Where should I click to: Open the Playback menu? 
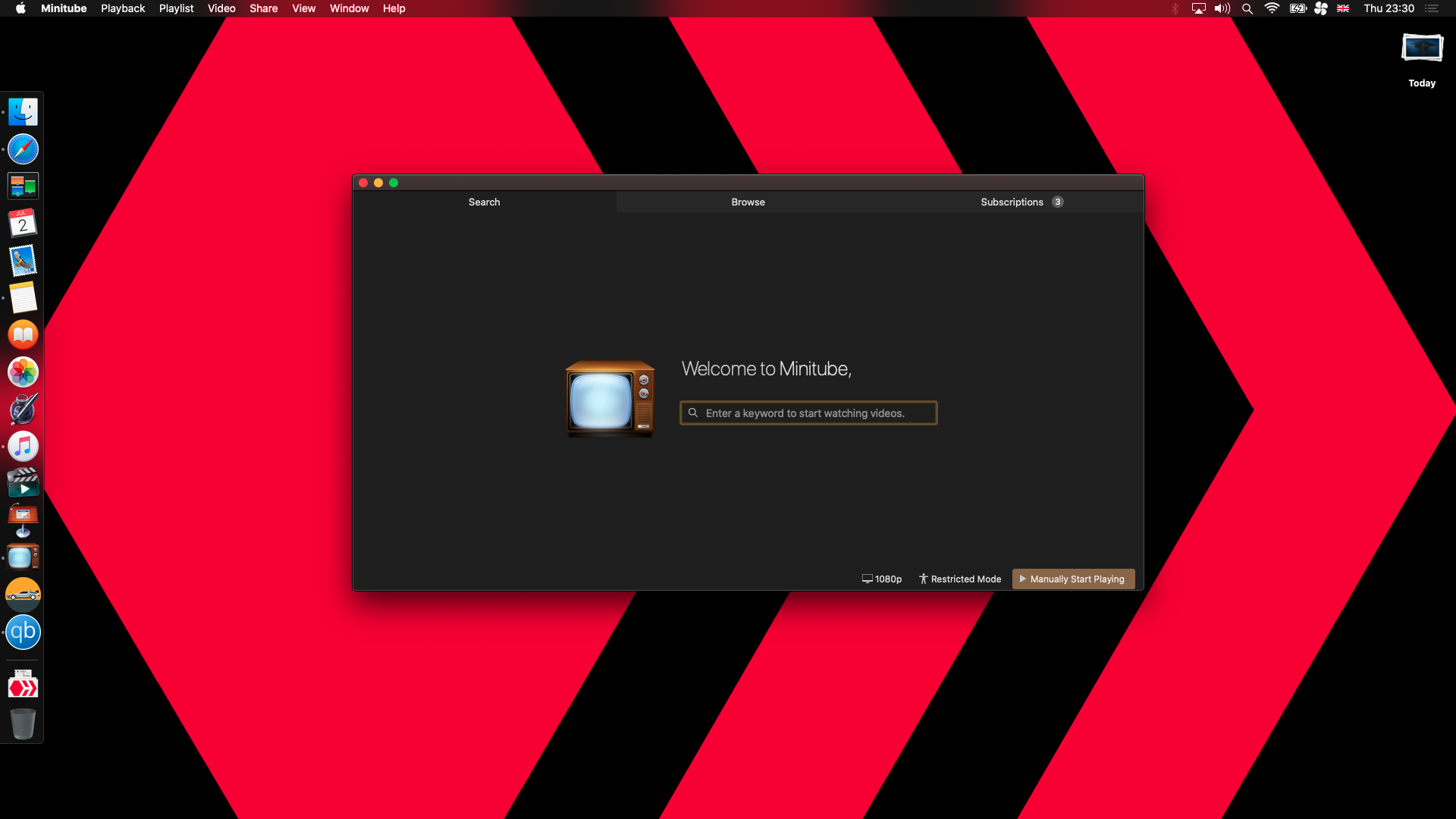[x=123, y=8]
